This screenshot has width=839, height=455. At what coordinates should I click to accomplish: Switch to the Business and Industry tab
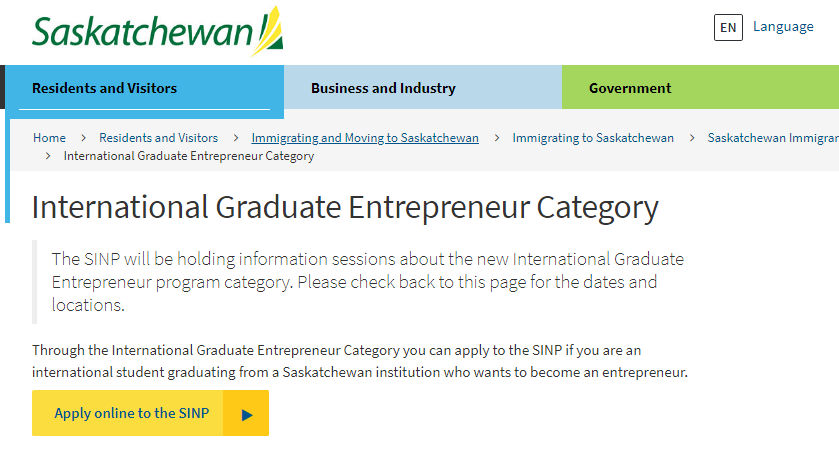pyautogui.click(x=383, y=88)
